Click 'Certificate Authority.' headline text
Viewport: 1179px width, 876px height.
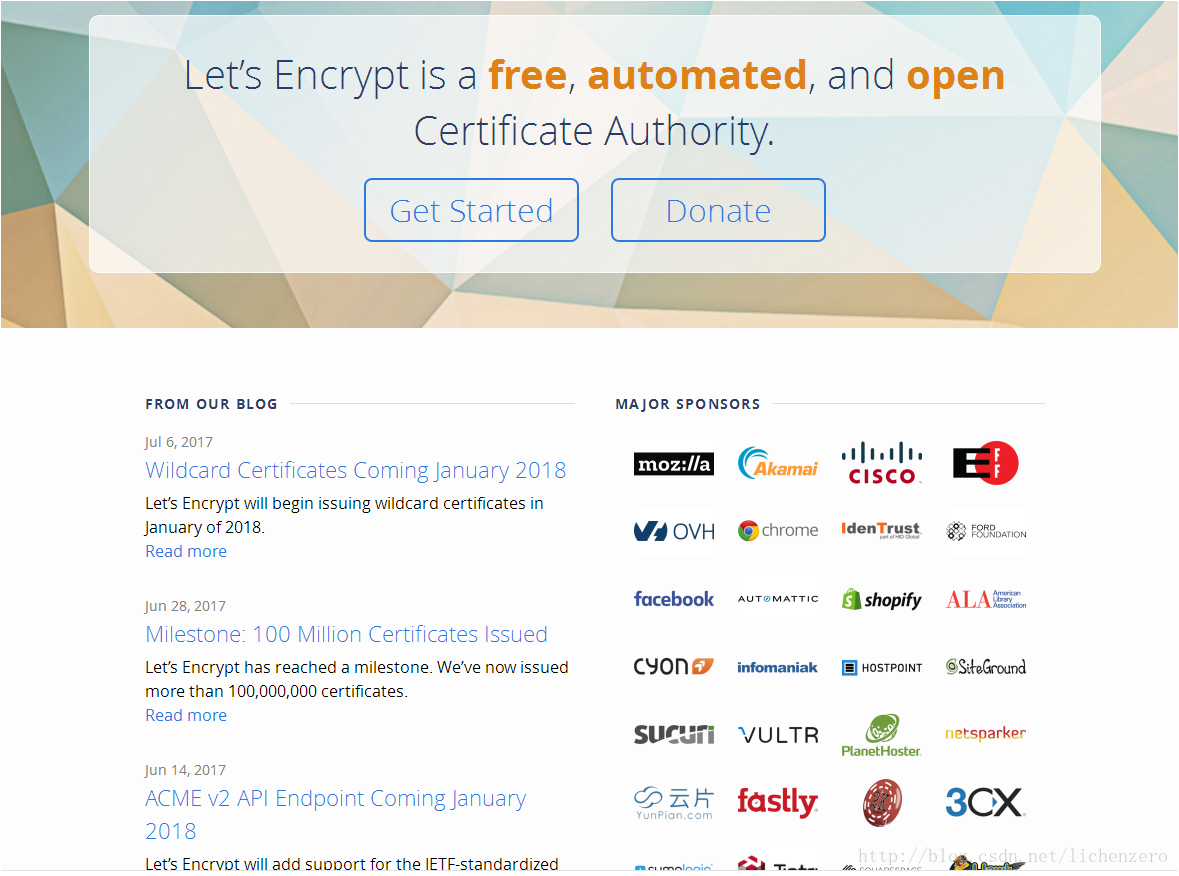coord(594,132)
